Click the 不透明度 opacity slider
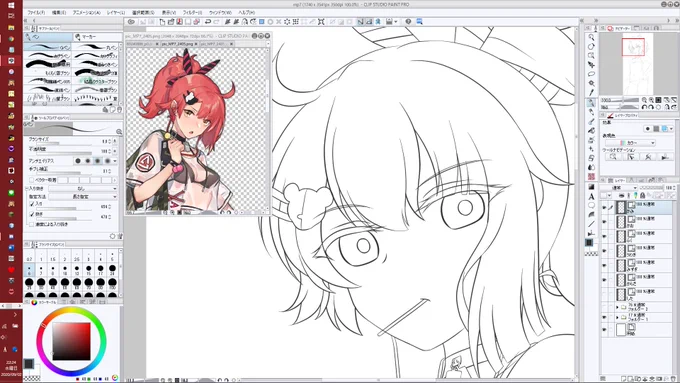This screenshot has height=383, width=680. pyautogui.click(x=64, y=153)
